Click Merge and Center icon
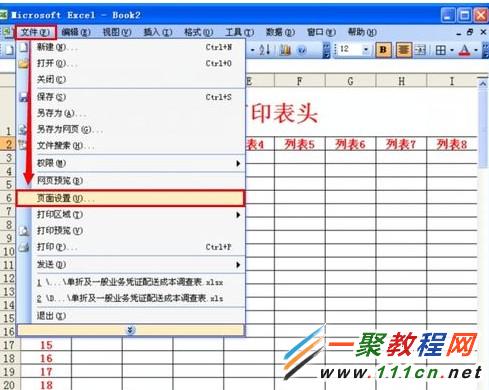 point(420,50)
